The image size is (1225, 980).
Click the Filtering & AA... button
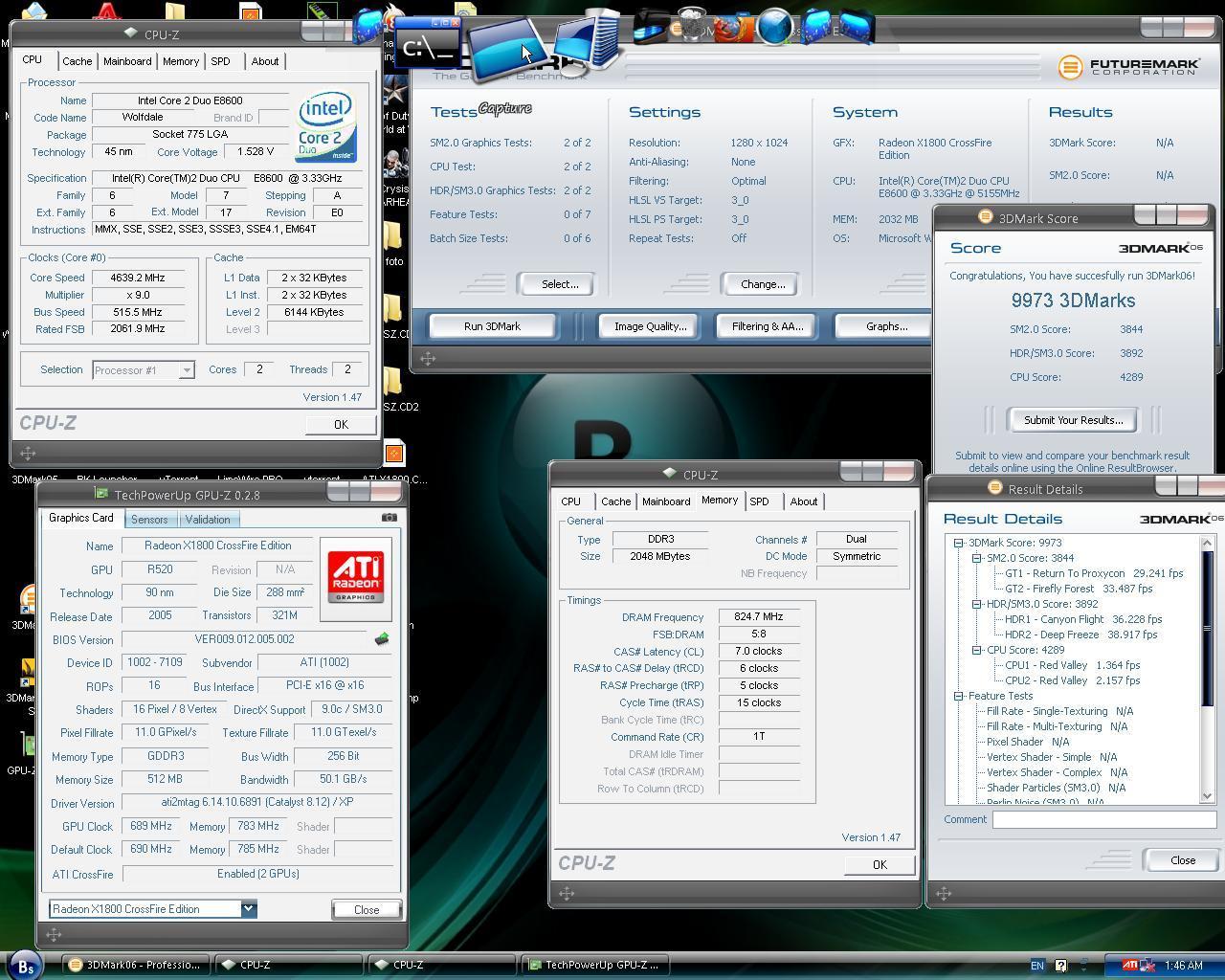[768, 326]
